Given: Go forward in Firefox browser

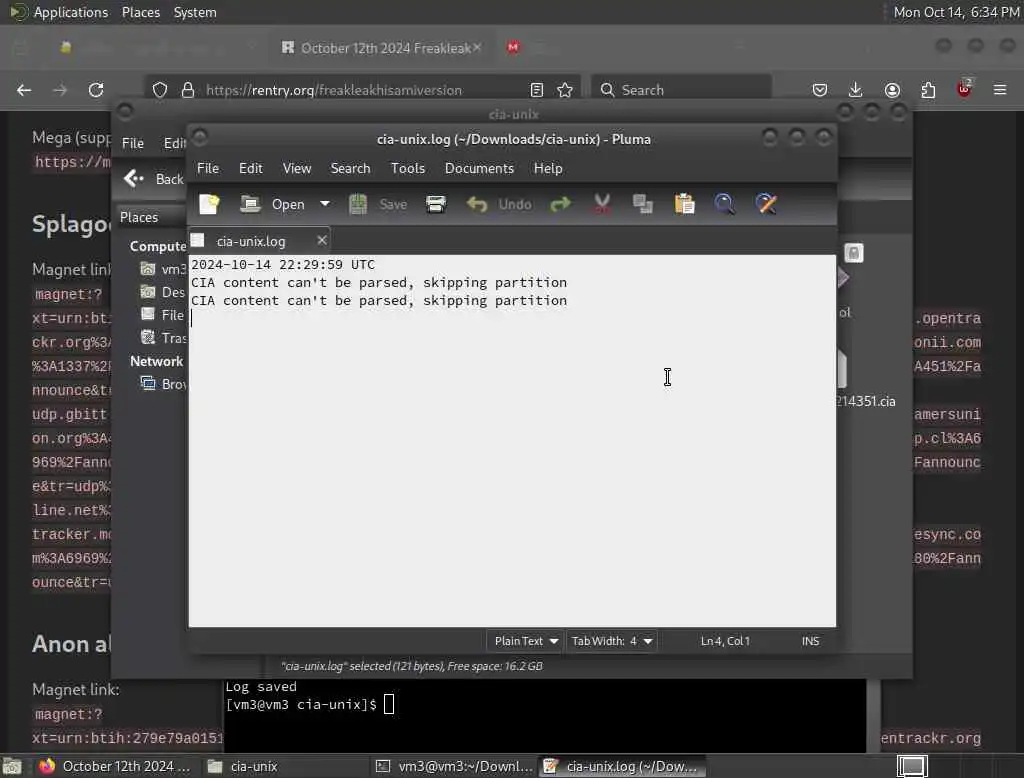Looking at the screenshot, I should click(60, 90).
